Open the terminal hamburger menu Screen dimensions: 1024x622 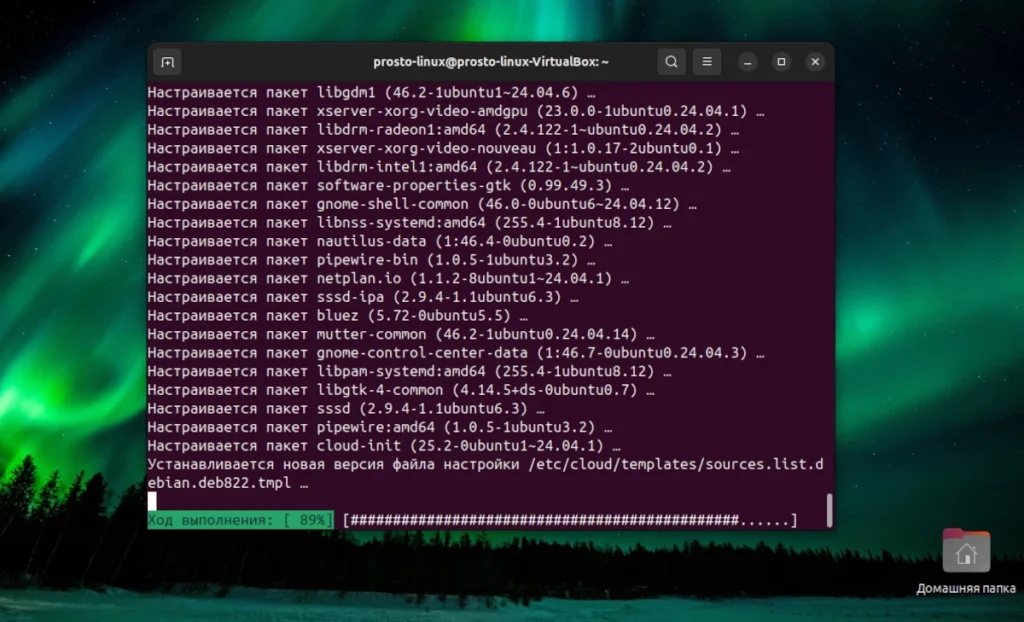coord(707,62)
